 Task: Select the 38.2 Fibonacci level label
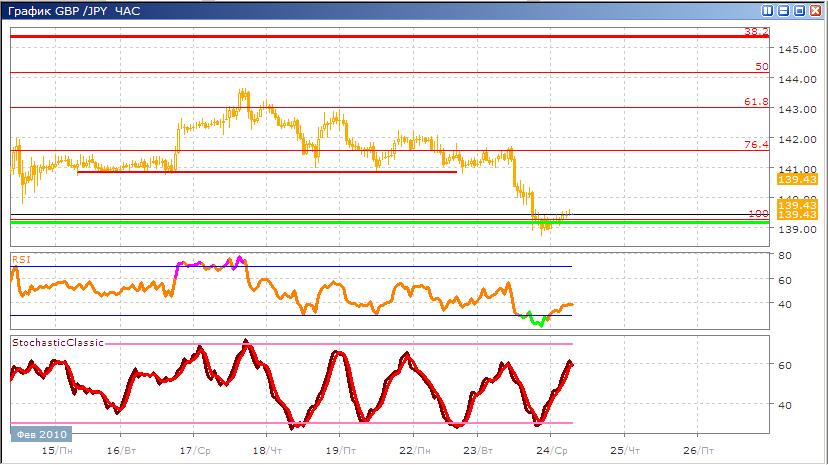click(756, 32)
